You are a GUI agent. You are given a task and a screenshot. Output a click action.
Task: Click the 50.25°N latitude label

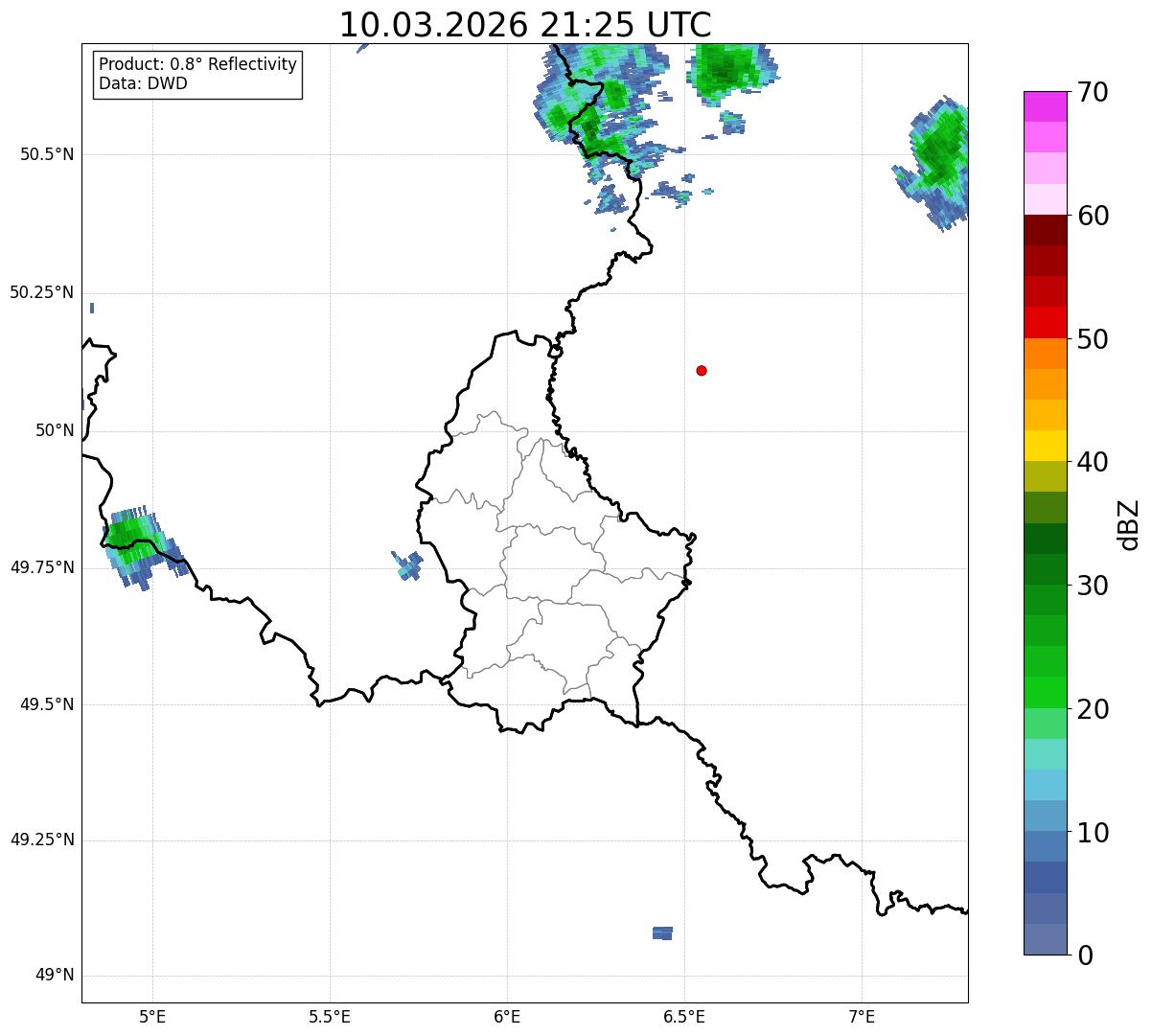pos(42,292)
